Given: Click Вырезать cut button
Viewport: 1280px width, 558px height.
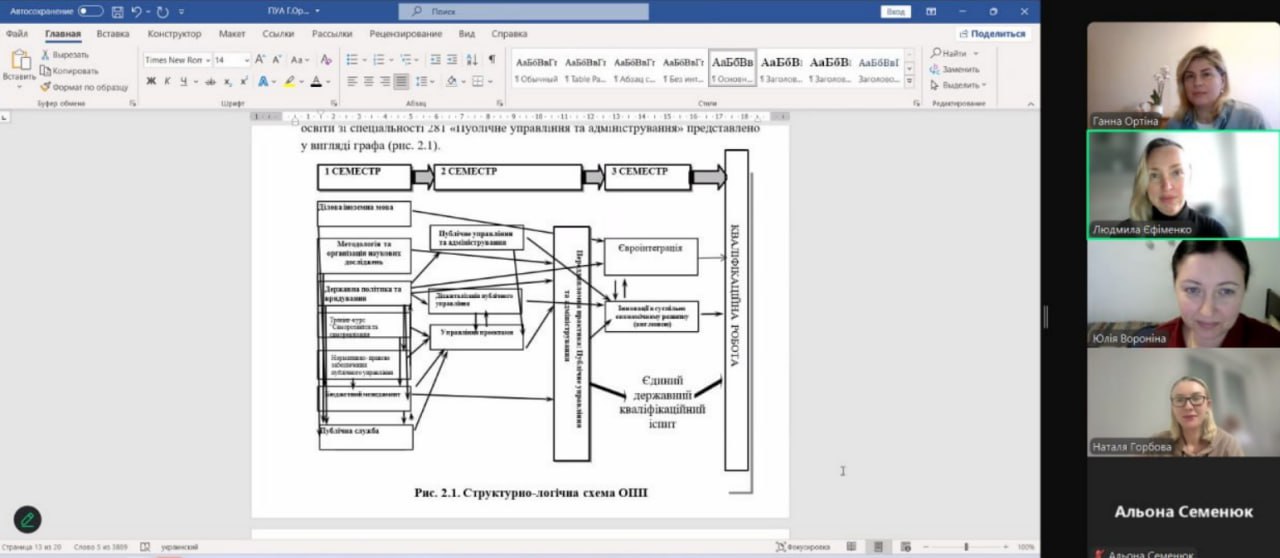Looking at the screenshot, I should (x=65, y=55).
